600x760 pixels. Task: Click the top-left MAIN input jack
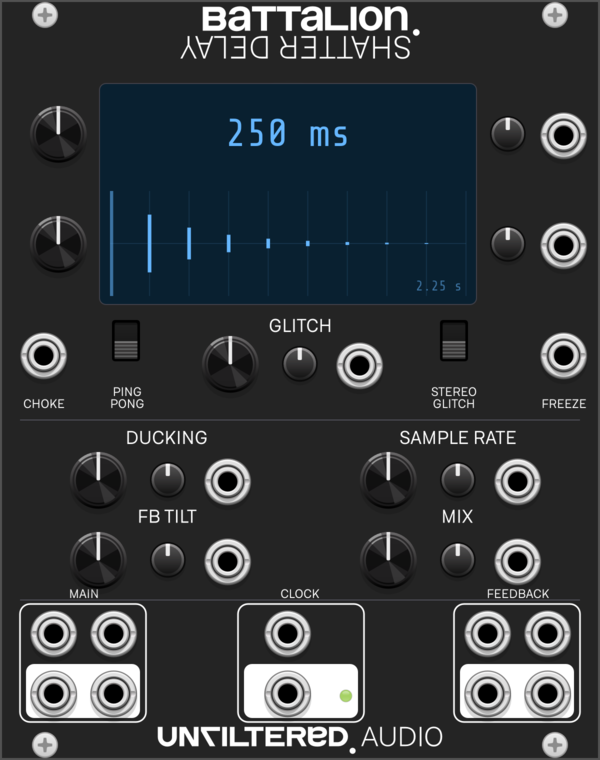tap(53, 633)
